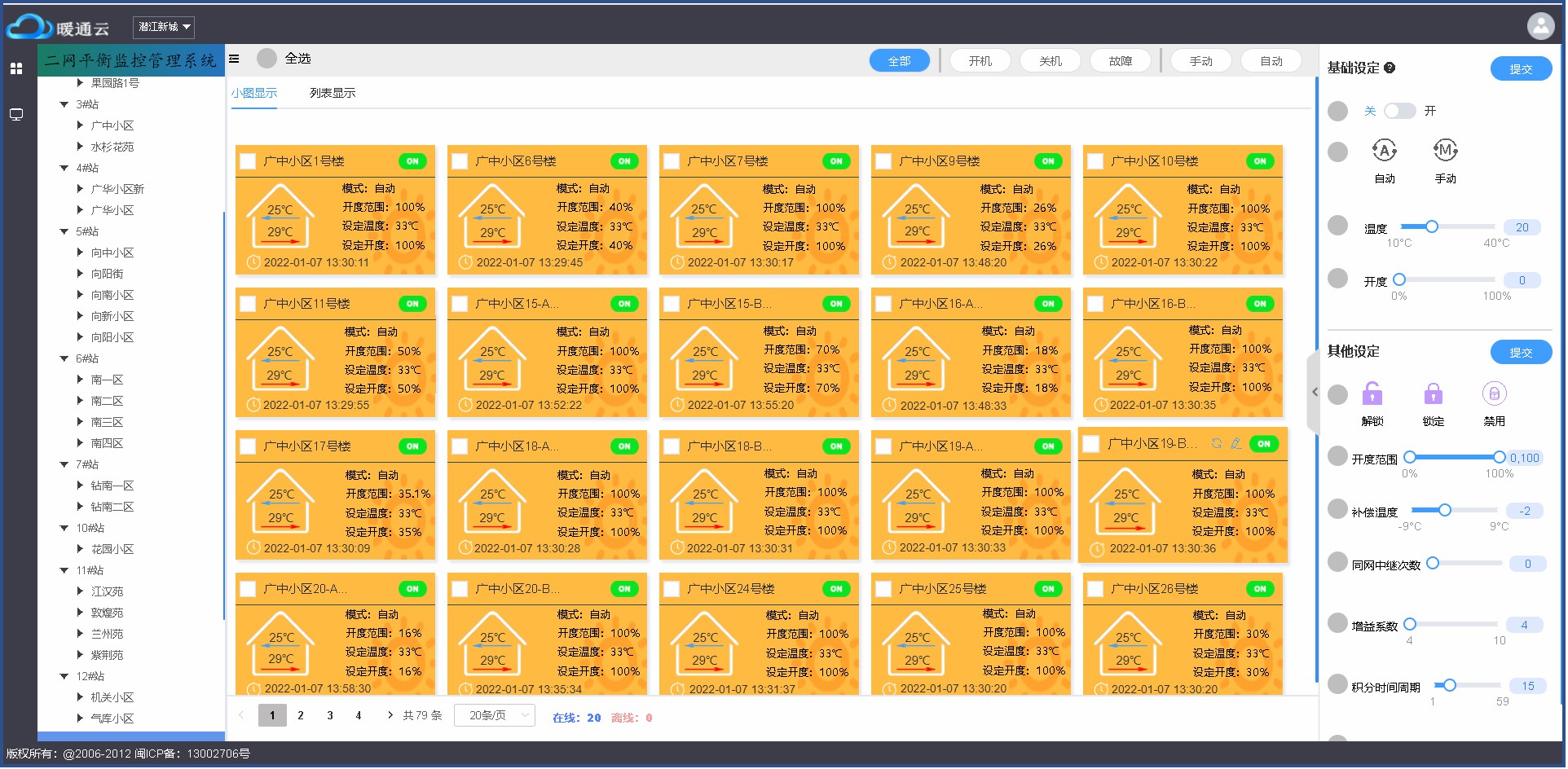Enable the 开度范围 setting radio
The height and width of the screenshot is (769, 1568).
[x=1337, y=456]
